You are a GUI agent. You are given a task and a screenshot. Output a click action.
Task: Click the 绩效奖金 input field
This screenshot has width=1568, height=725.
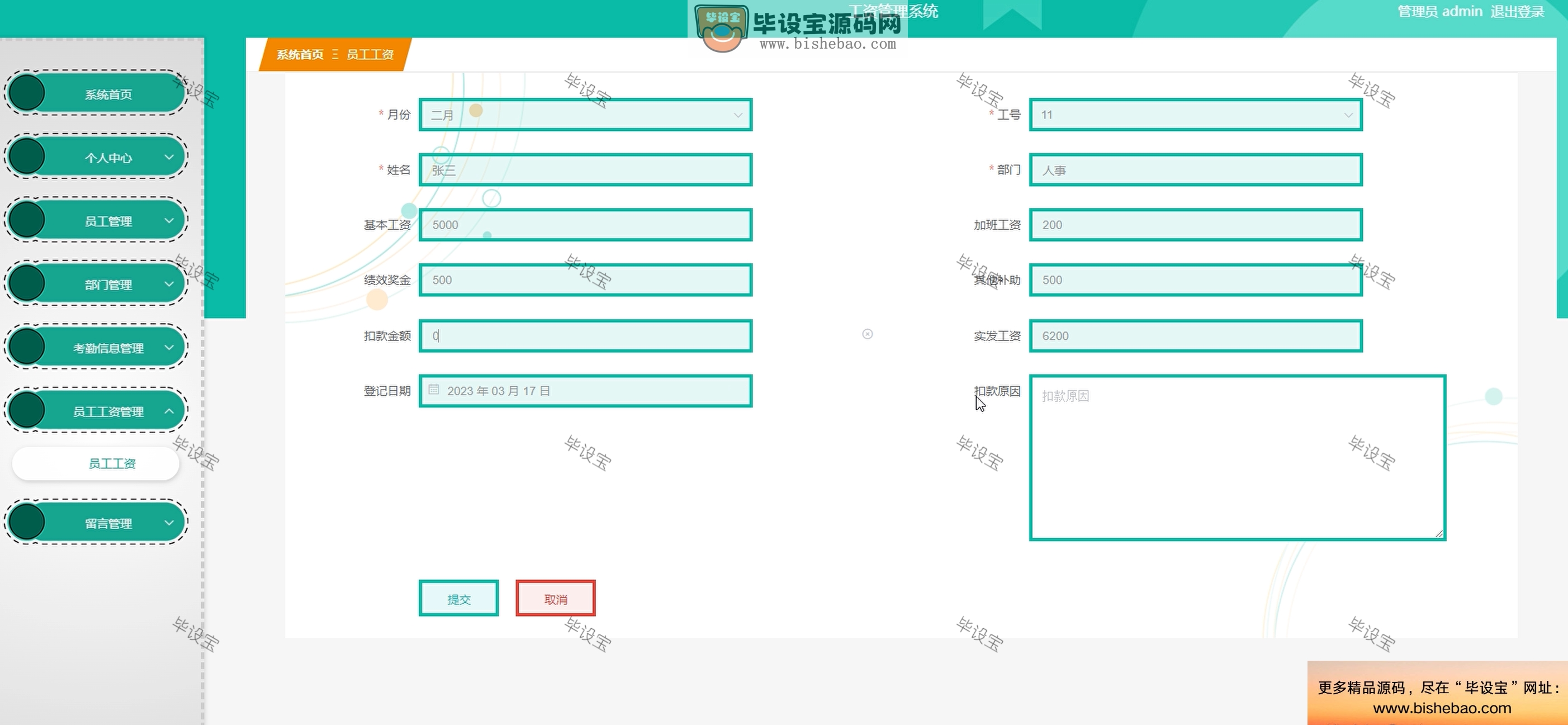586,280
